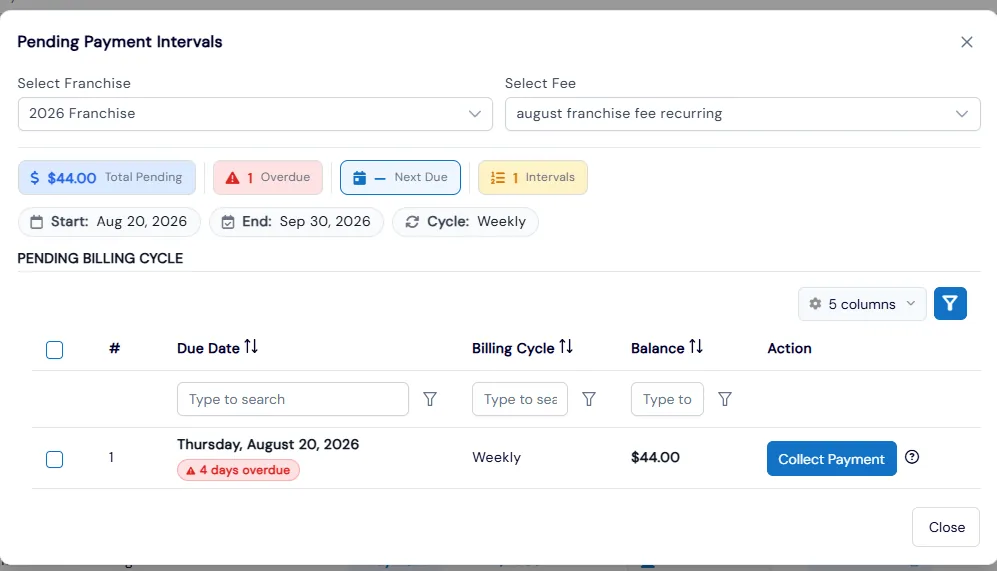Open the 5 columns selector dropdown
The width and height of the screenshot is (997, 571).
click(862, 304)
